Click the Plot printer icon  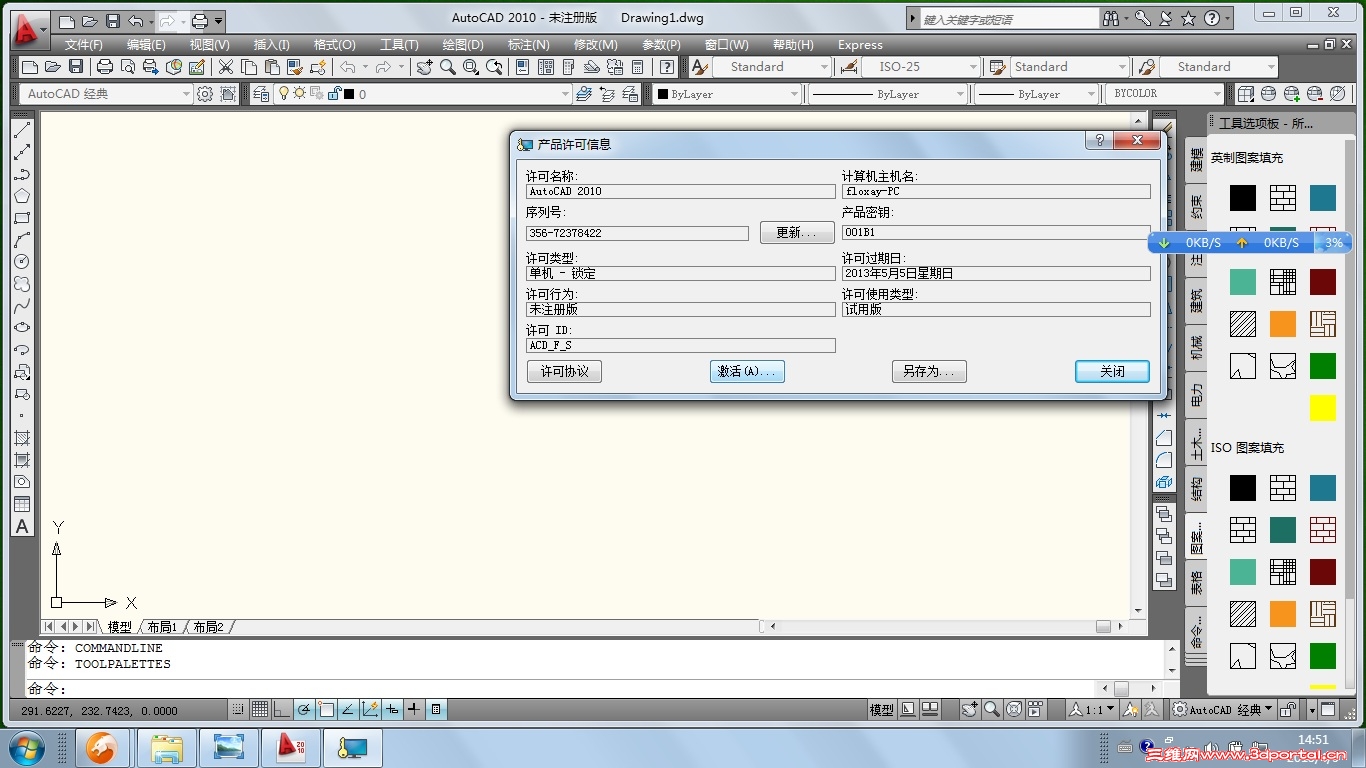point(105,67)
